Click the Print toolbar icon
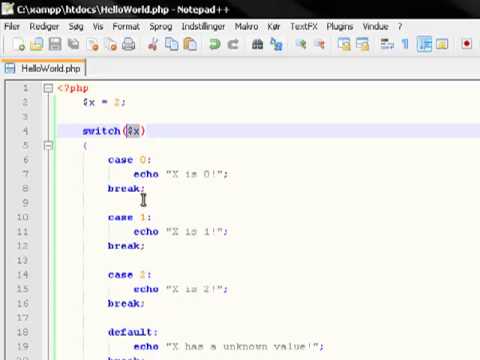480x360 pixels. click(129, 44)
